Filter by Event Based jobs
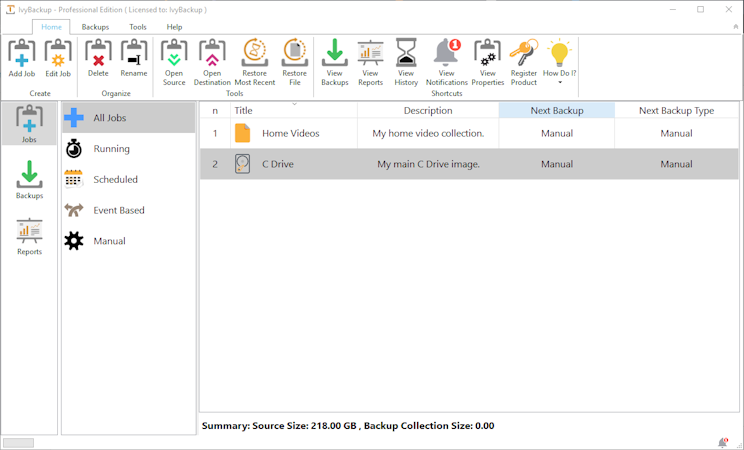 tap(129, 210)
